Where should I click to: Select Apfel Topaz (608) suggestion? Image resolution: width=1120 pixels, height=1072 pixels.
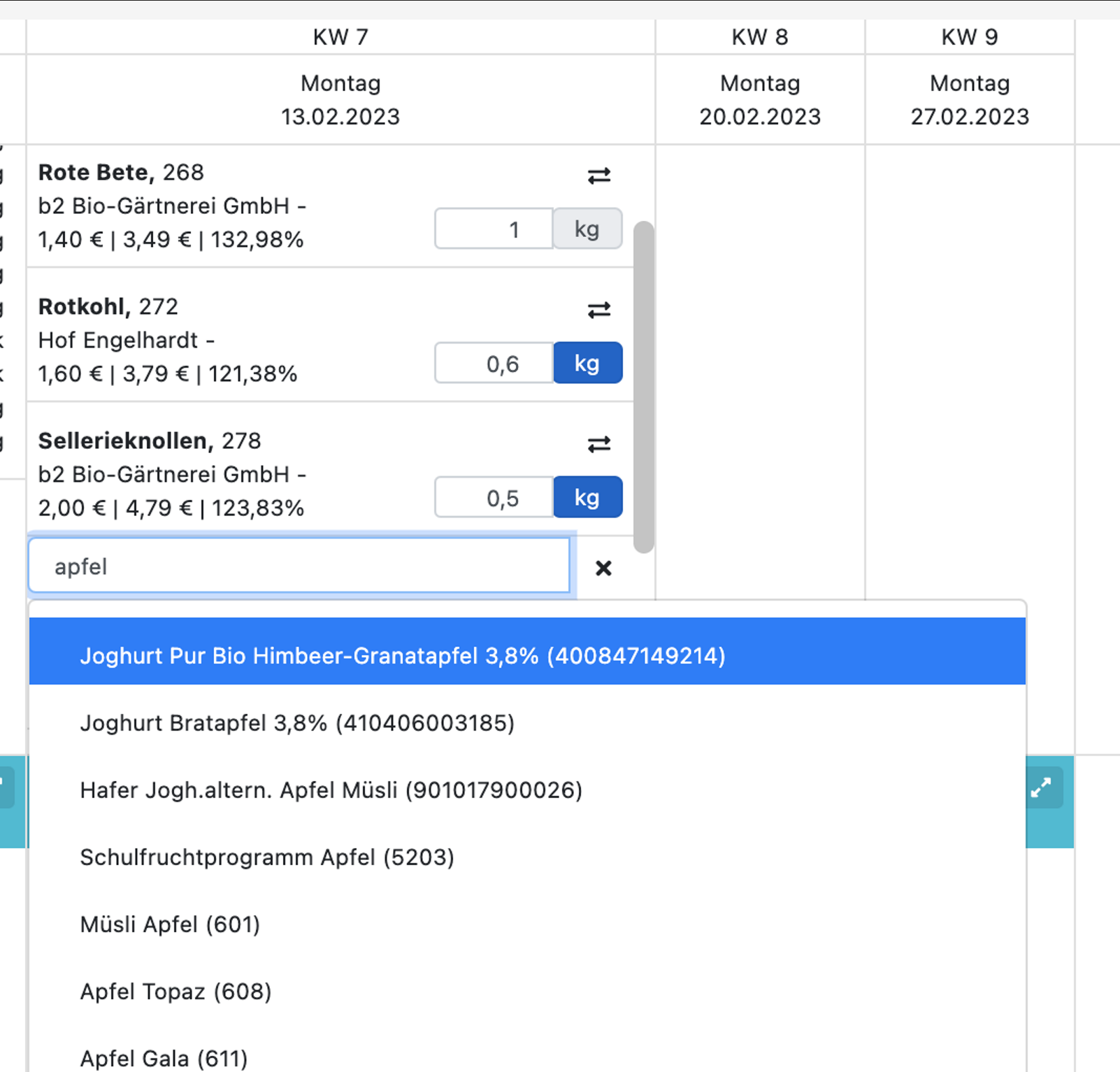point(175,992)
